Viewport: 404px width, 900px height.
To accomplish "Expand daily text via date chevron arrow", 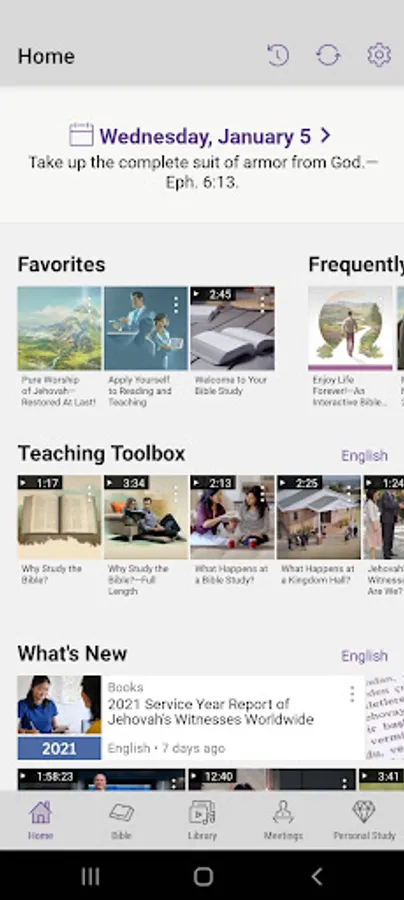I will [x=325, y=135].
